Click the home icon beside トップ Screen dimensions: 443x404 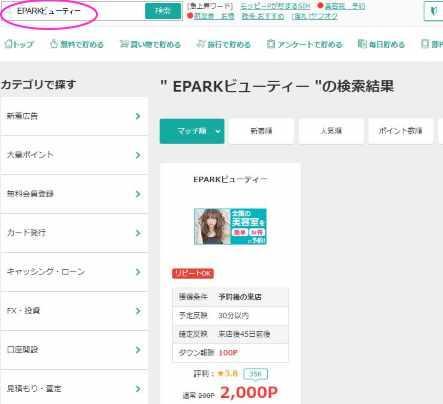pyautogui.click(x=8, y=44)
